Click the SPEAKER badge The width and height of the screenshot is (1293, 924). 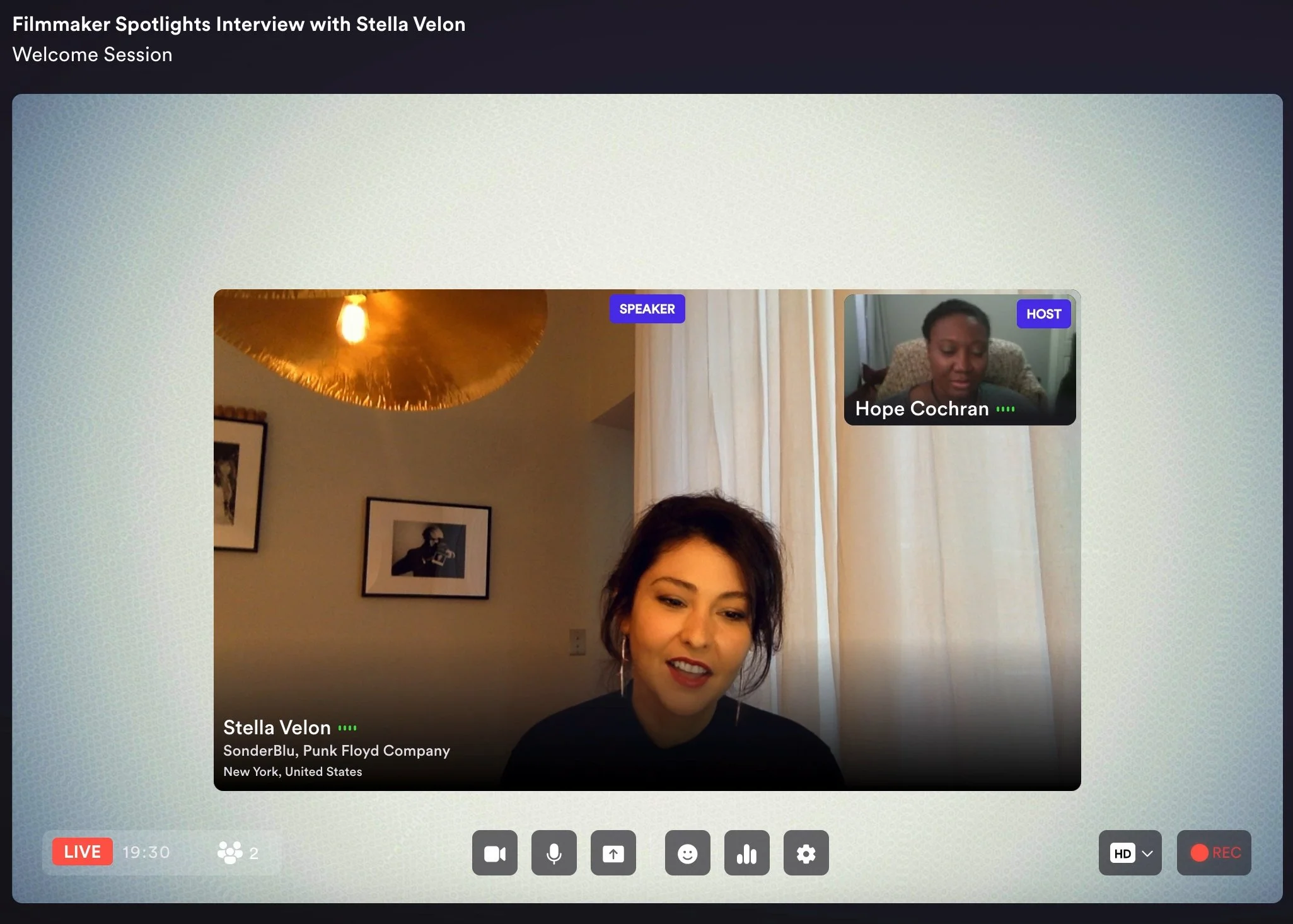[x=647, y=309]
